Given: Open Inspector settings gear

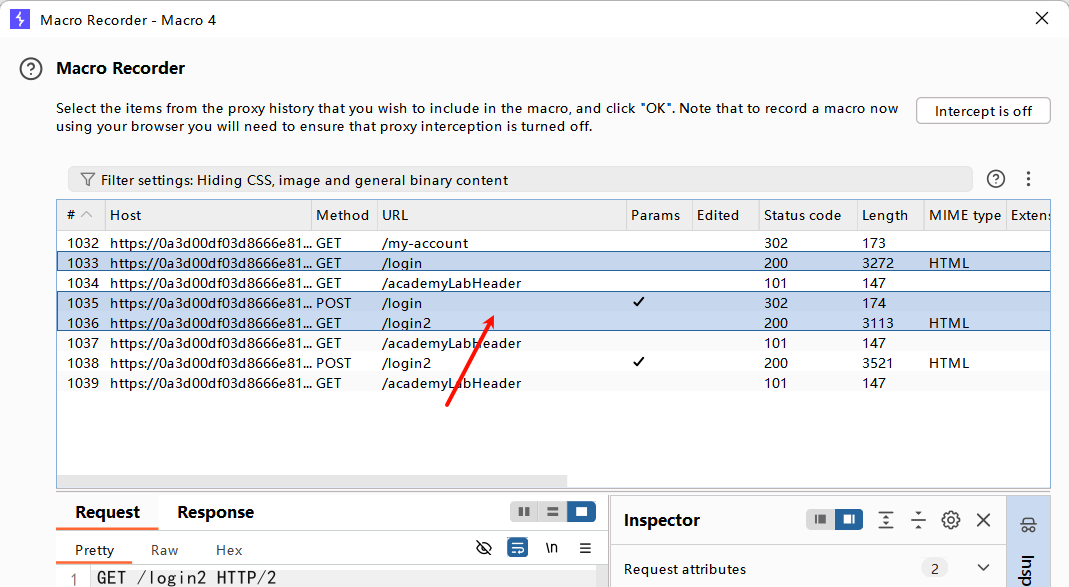Looking at the screenshot, I should point(951,520).
